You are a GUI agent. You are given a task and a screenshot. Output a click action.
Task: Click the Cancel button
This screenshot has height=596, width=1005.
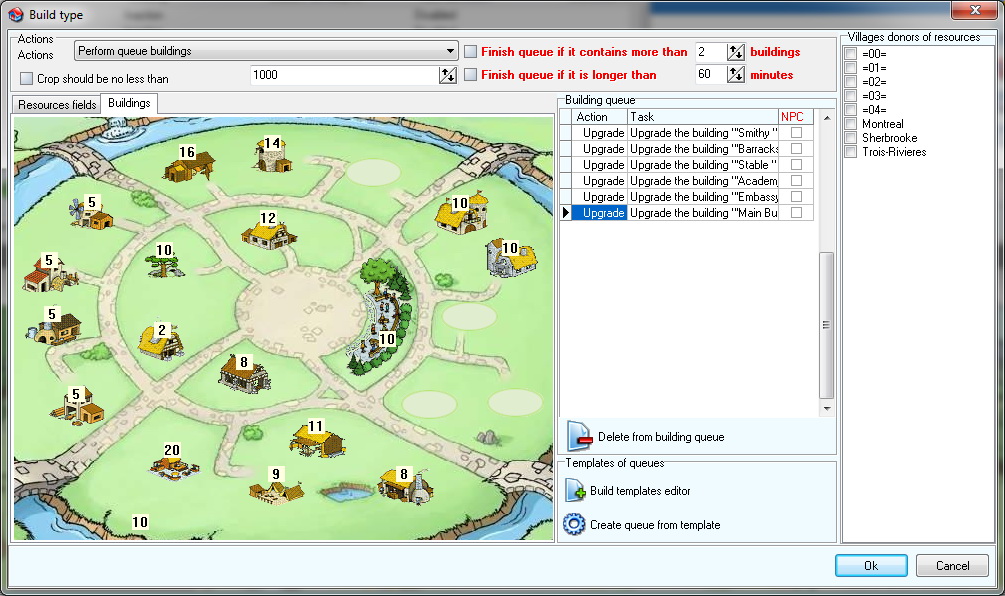[x=952, y=566]
